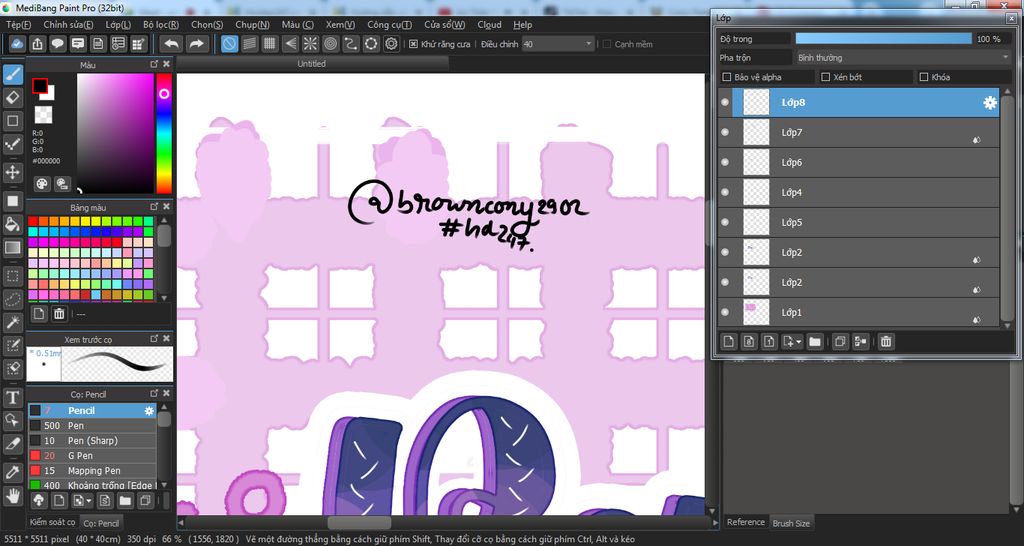Hide the Lớp7 layer visibility dot
Image resolution: width=1024 pixels, height=546 pixels.
[x=724, y=133]
